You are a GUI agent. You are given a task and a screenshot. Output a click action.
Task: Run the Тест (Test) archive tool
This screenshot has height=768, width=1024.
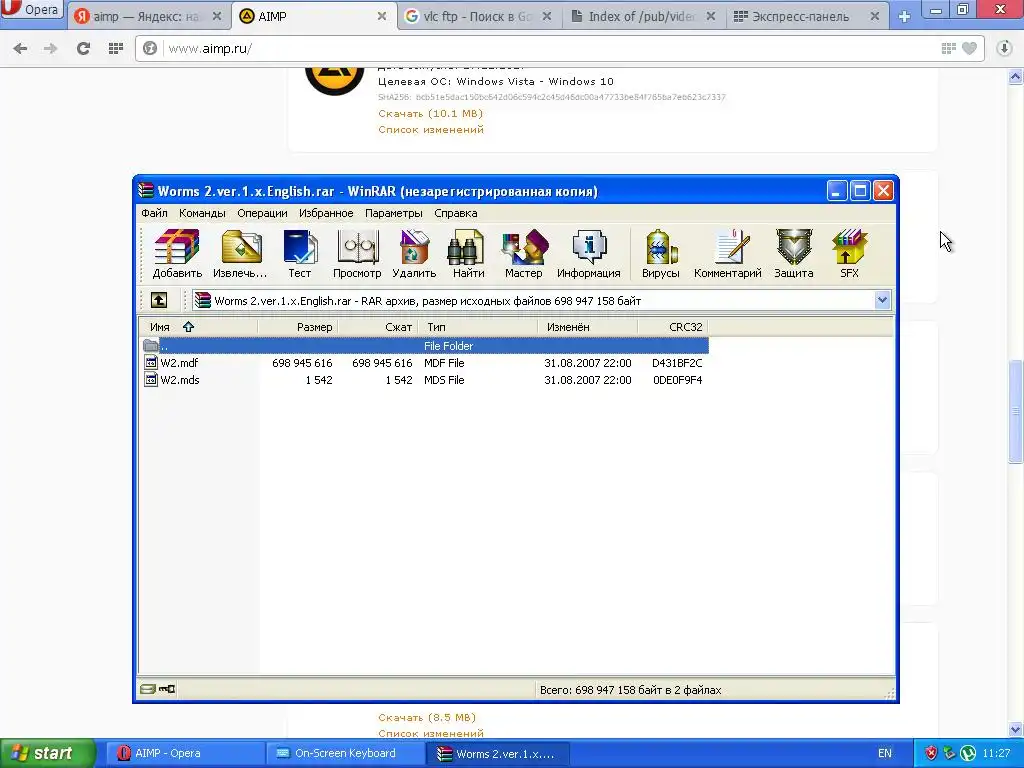(x=300, y=254)
